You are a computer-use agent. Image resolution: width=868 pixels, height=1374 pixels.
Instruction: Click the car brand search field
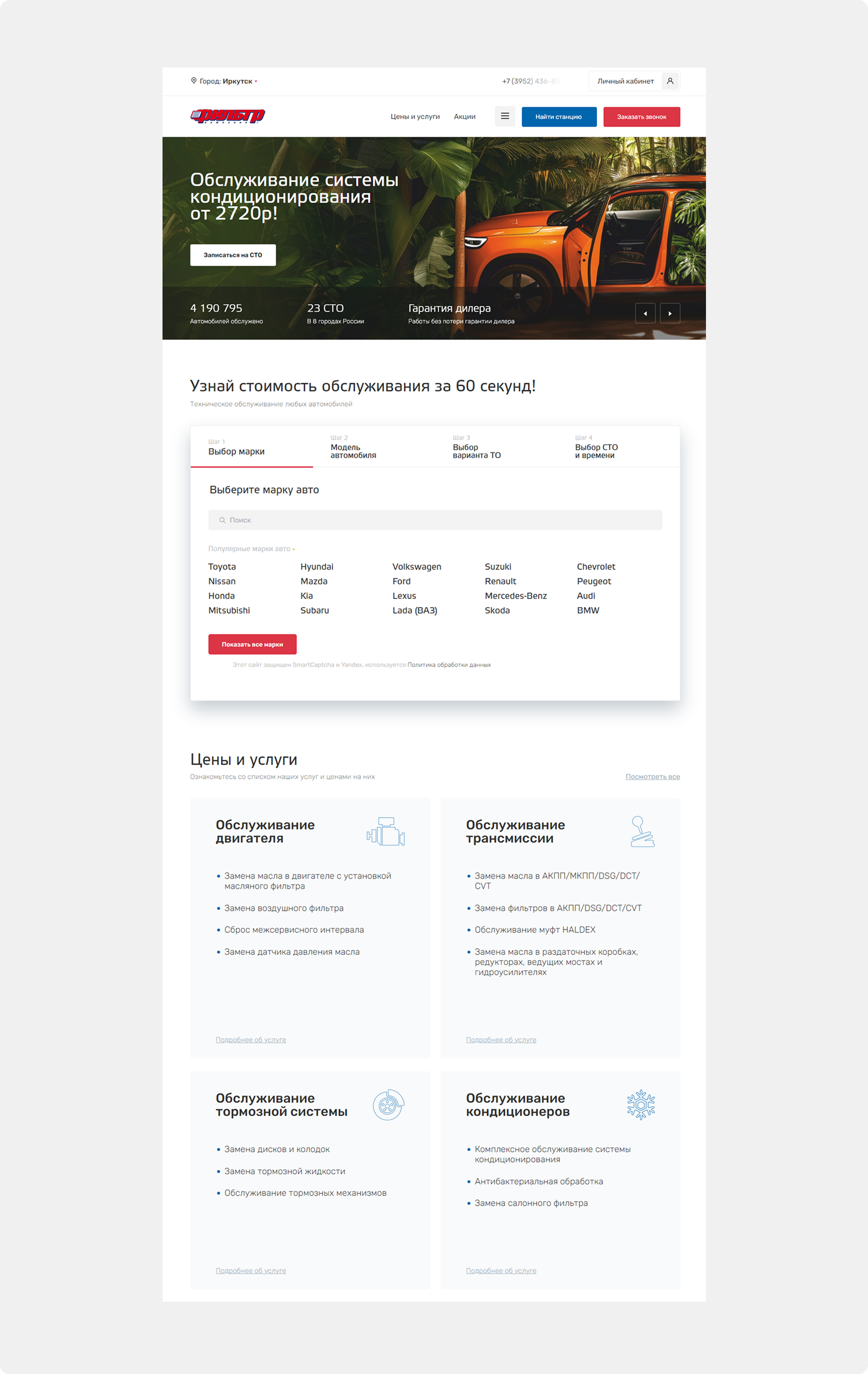(x=435, y=520)
